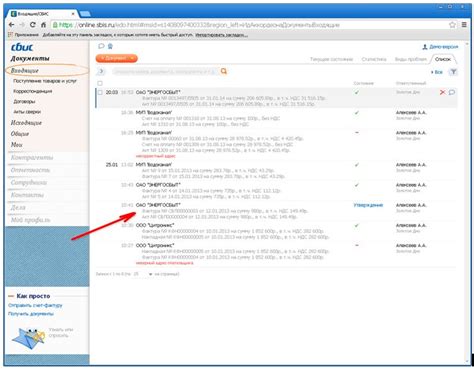
Task: Open Отправить счет-фактуру help link
Action: pos(35,305)
